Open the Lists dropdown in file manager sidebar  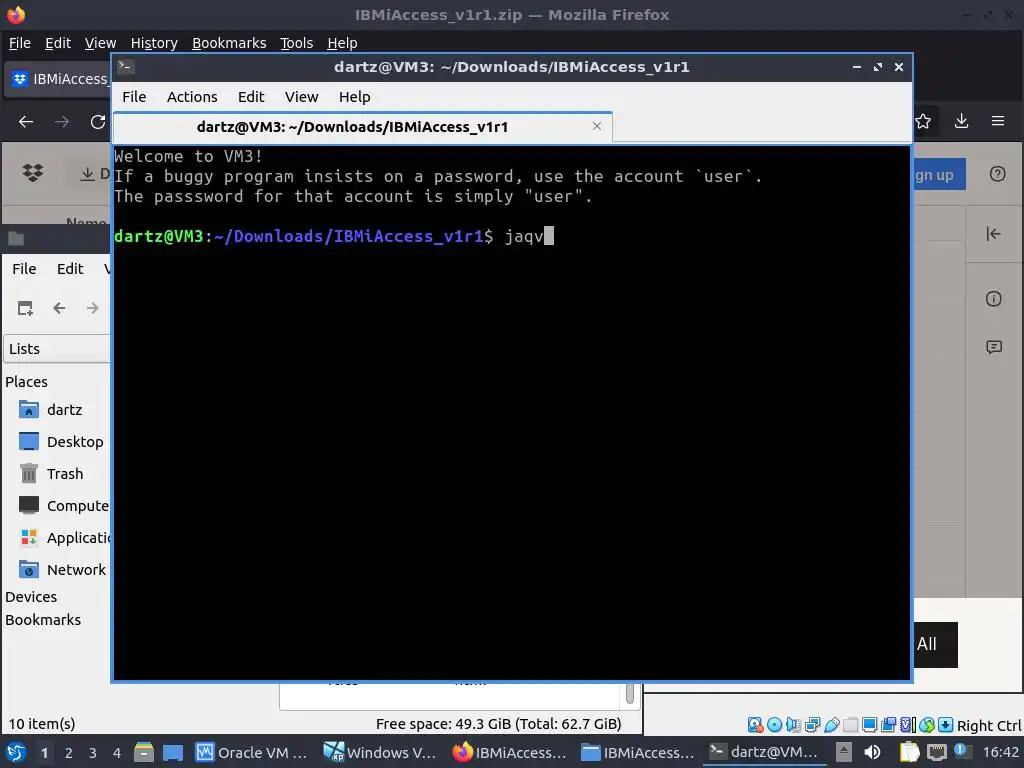coord(57,349)
